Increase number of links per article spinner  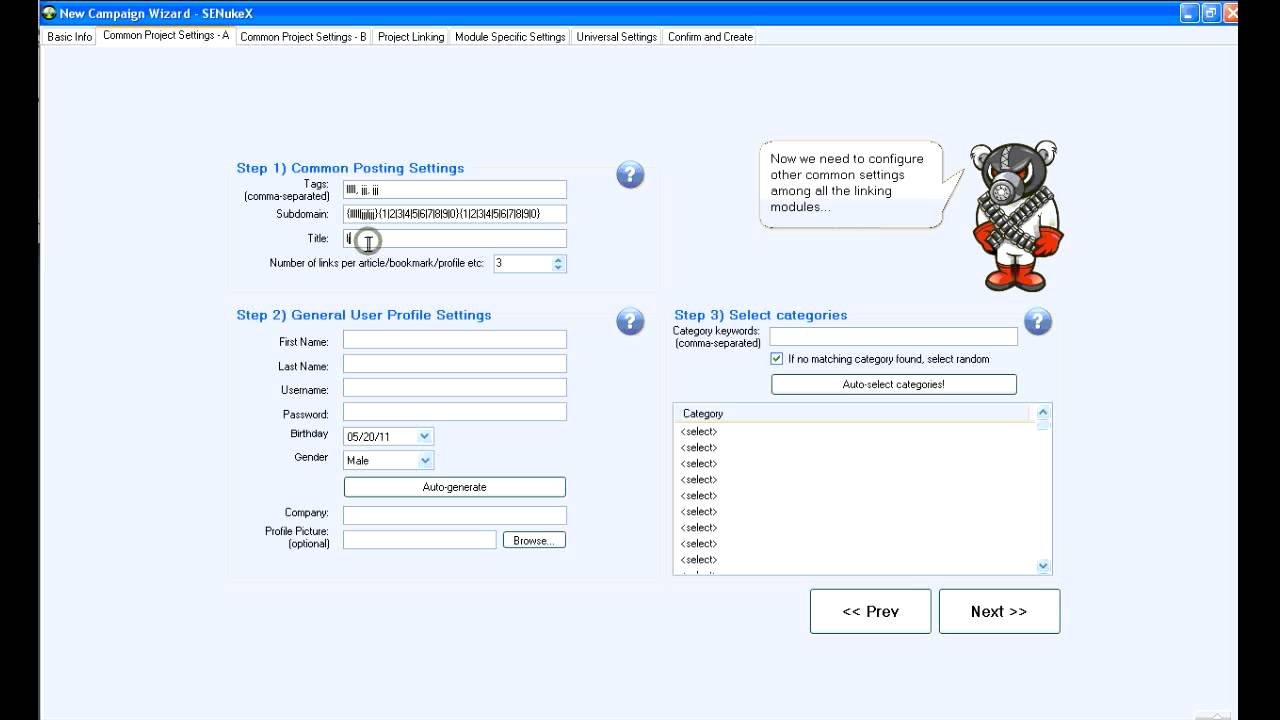click(559, 259)
